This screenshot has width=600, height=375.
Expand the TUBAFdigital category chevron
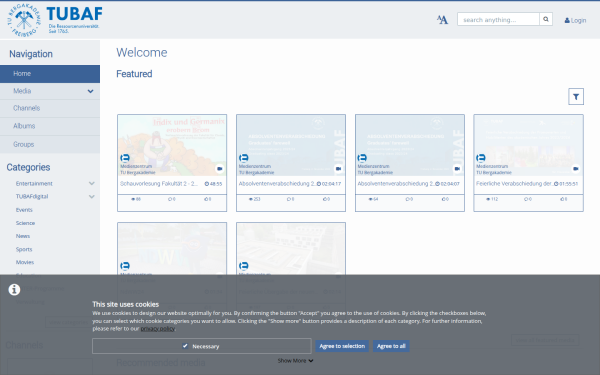pyautogui.click(x=92, y=197)
